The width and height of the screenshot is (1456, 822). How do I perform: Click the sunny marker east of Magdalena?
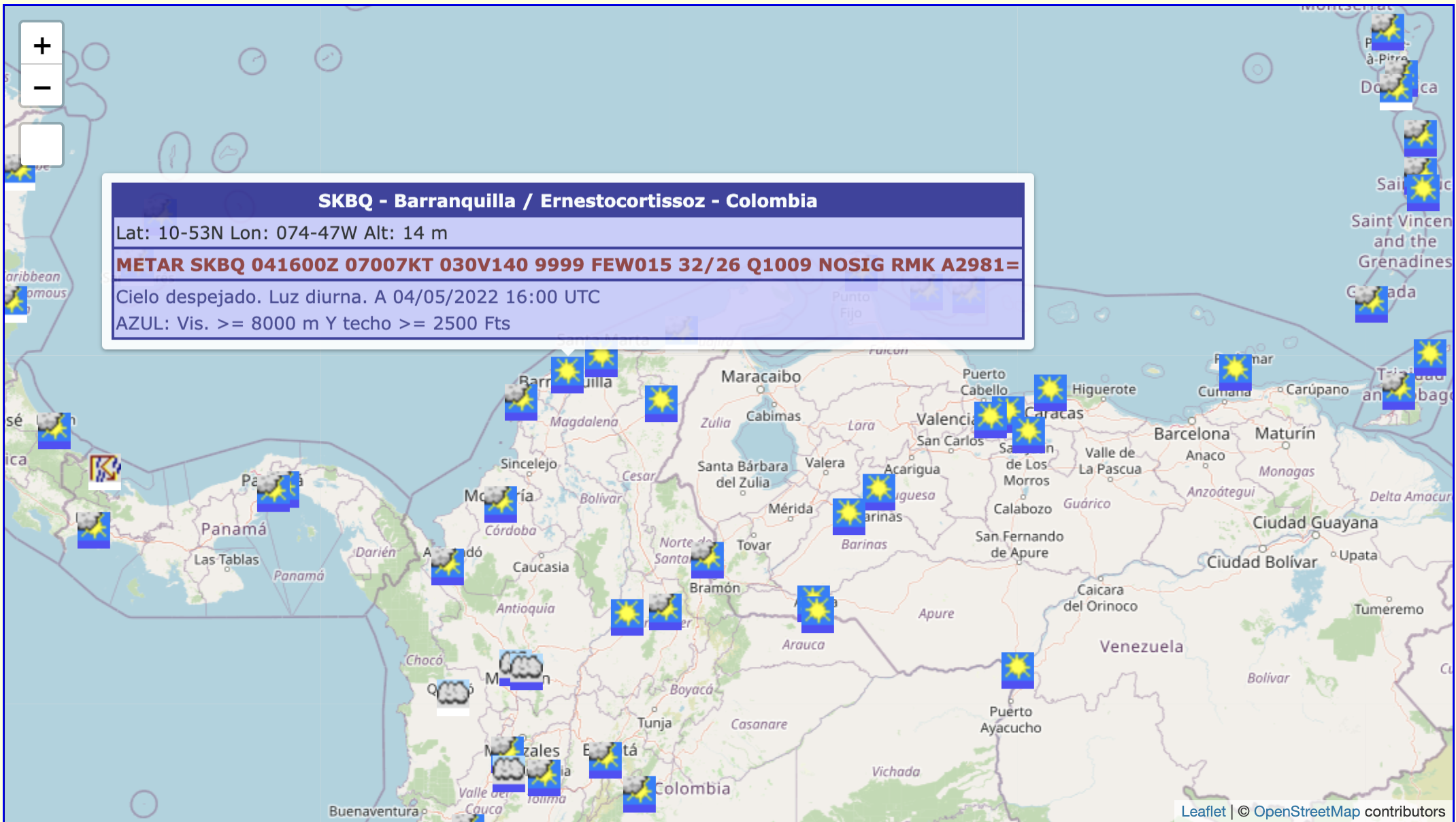pyautogui.click(x=661, y=403)
